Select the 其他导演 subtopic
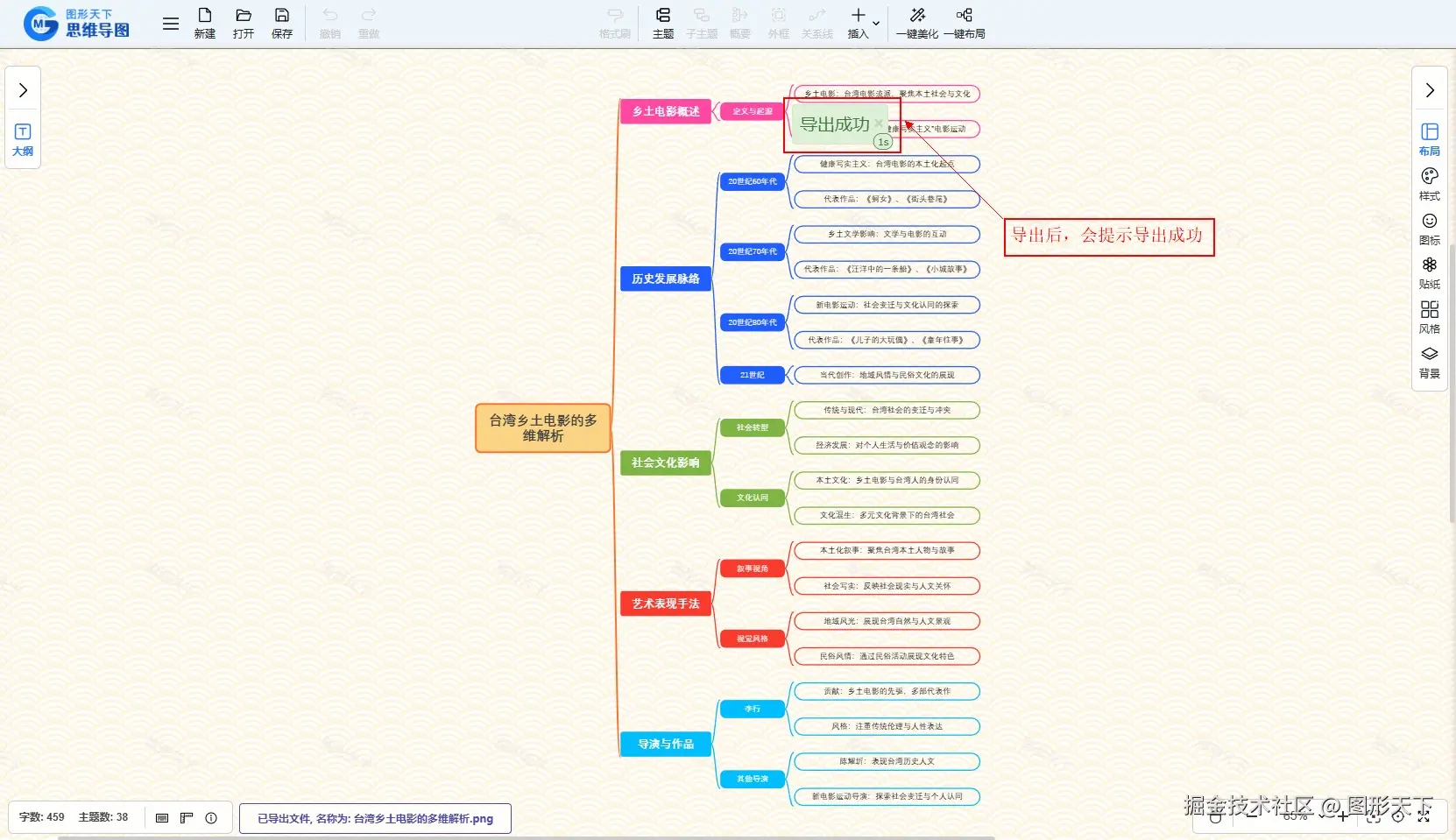The image size is (1456, 840). 753,779
